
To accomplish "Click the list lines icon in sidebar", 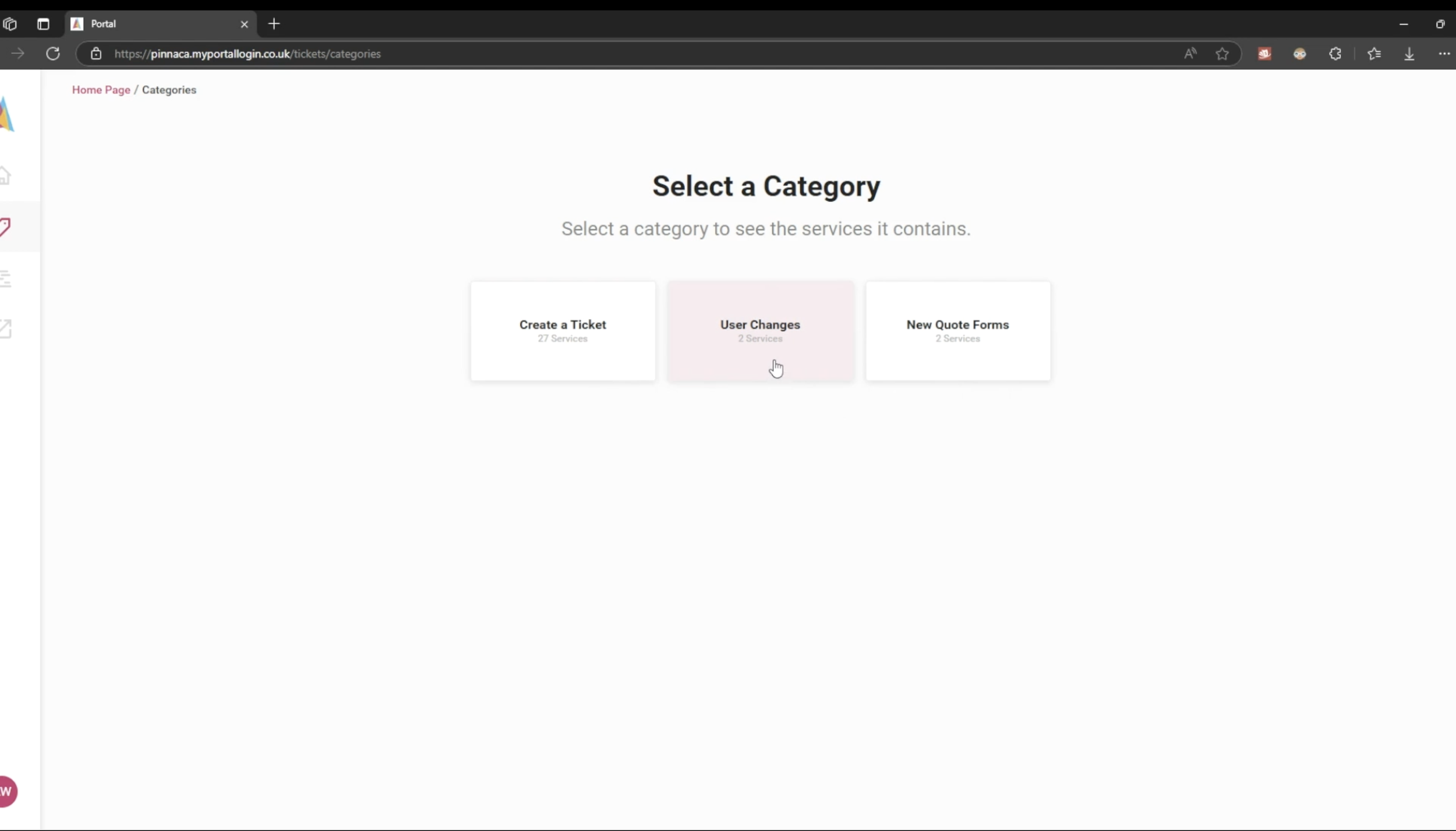I will (x=6, y=278).
